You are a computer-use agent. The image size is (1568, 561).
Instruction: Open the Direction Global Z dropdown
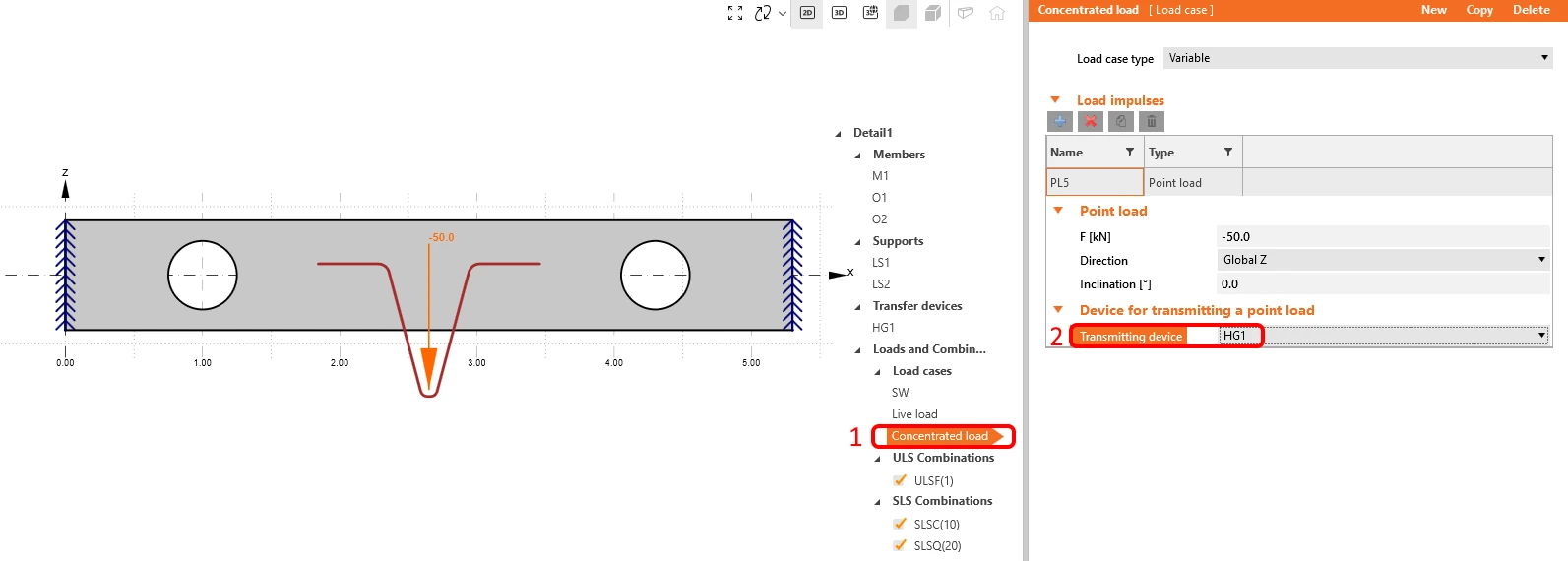tap(1383, 260)
